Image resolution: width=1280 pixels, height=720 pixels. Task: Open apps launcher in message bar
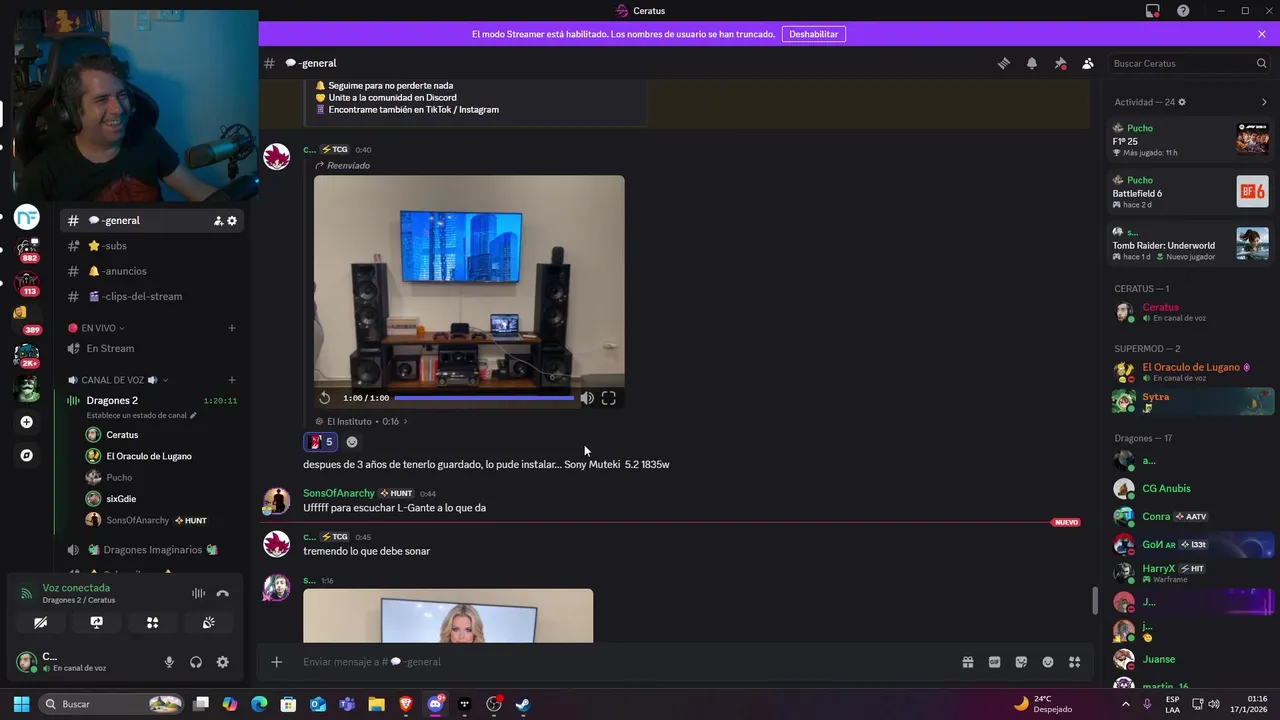click(x=1074, y=662)
